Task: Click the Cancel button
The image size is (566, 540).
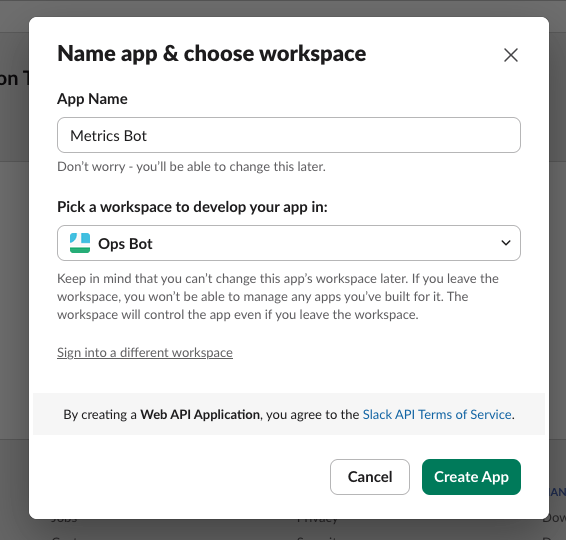Action: tap(370, 477)
